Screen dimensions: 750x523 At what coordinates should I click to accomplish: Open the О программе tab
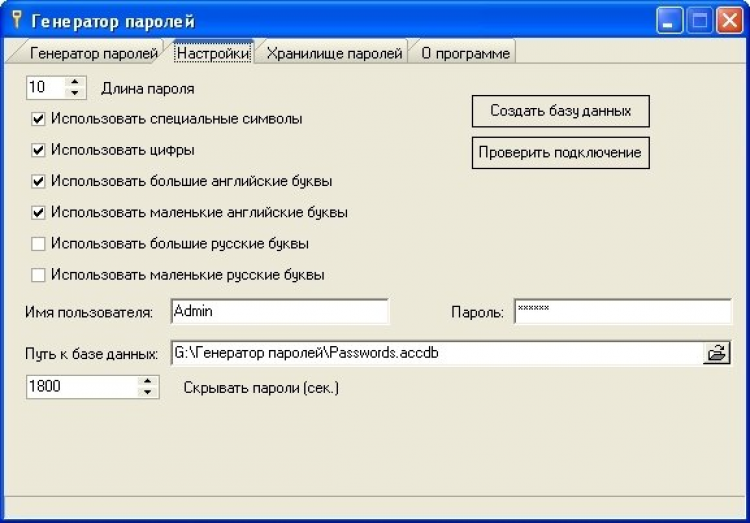tap(464, 53)
